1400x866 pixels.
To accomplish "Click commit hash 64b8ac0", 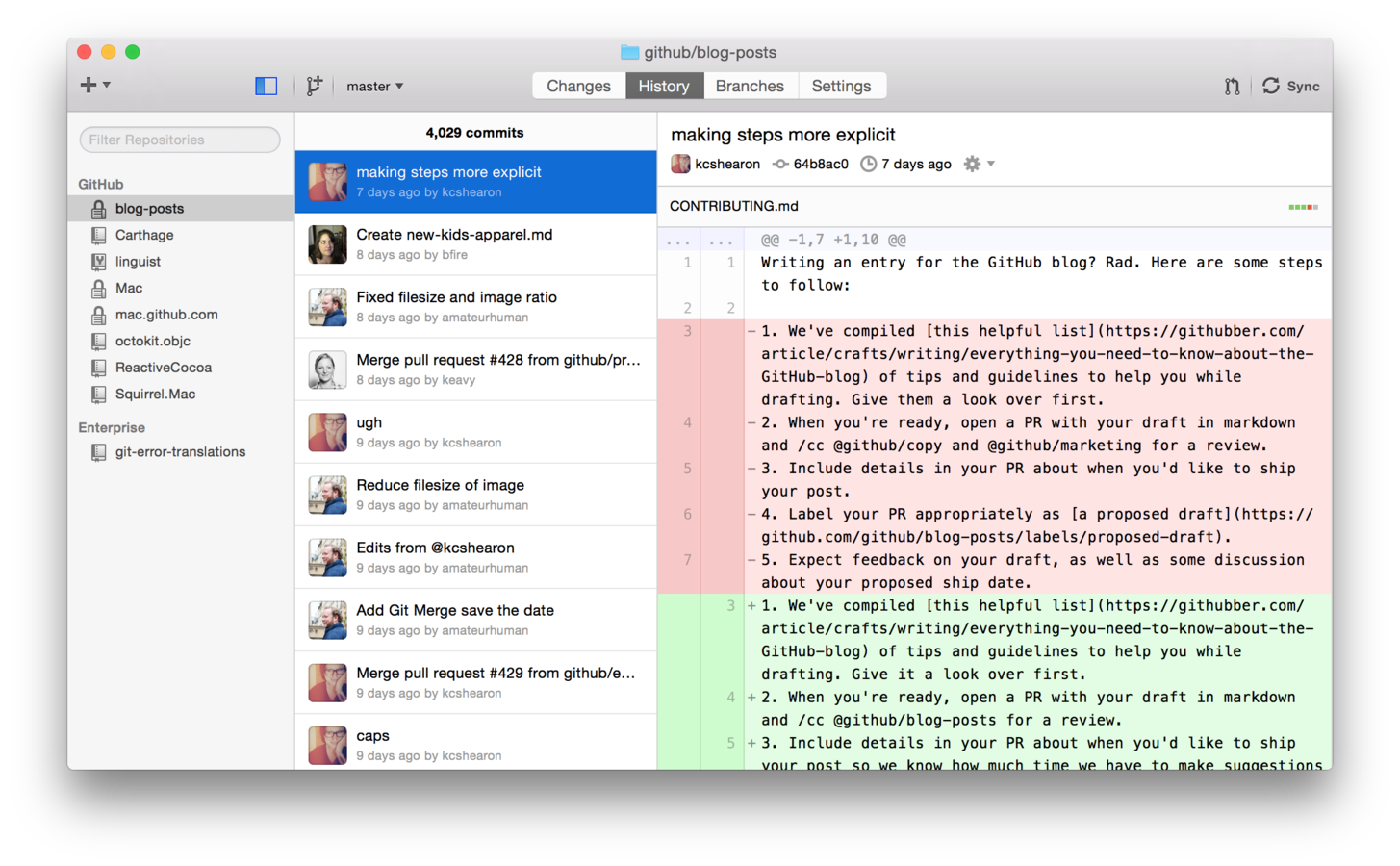I will [821, 164].
